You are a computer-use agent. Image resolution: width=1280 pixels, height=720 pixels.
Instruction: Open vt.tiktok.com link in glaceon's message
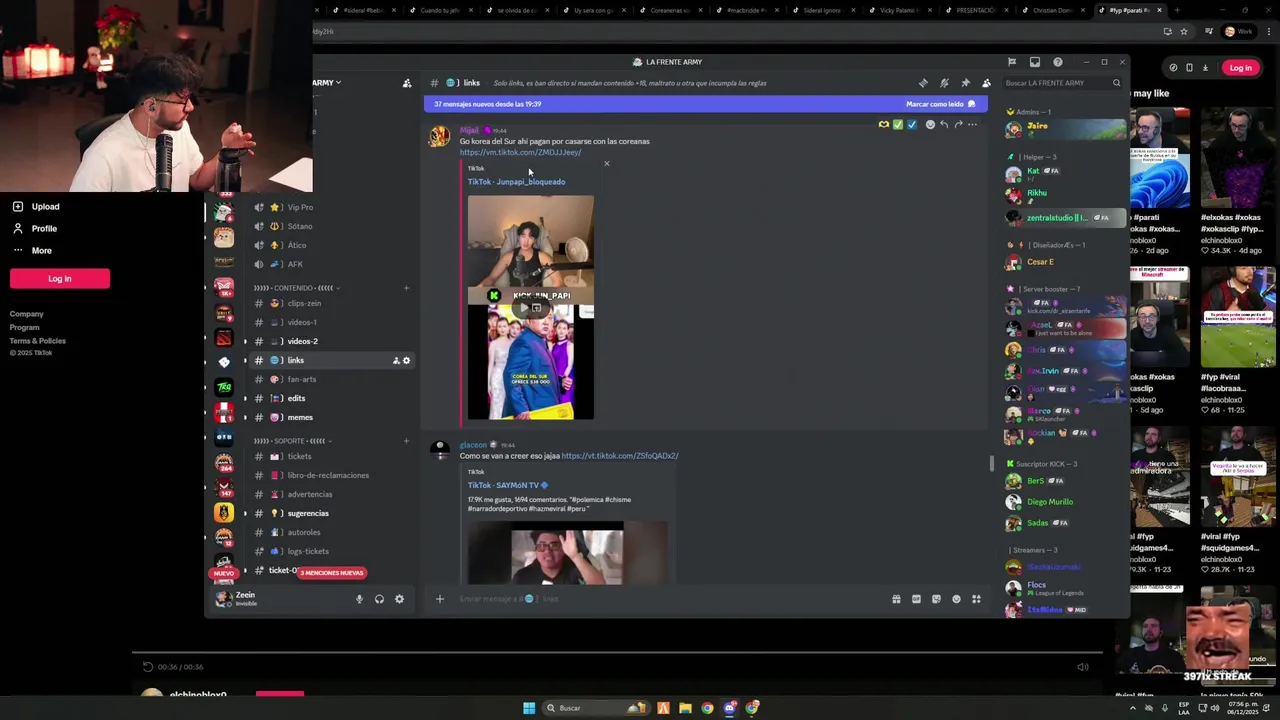click(620, 456)
